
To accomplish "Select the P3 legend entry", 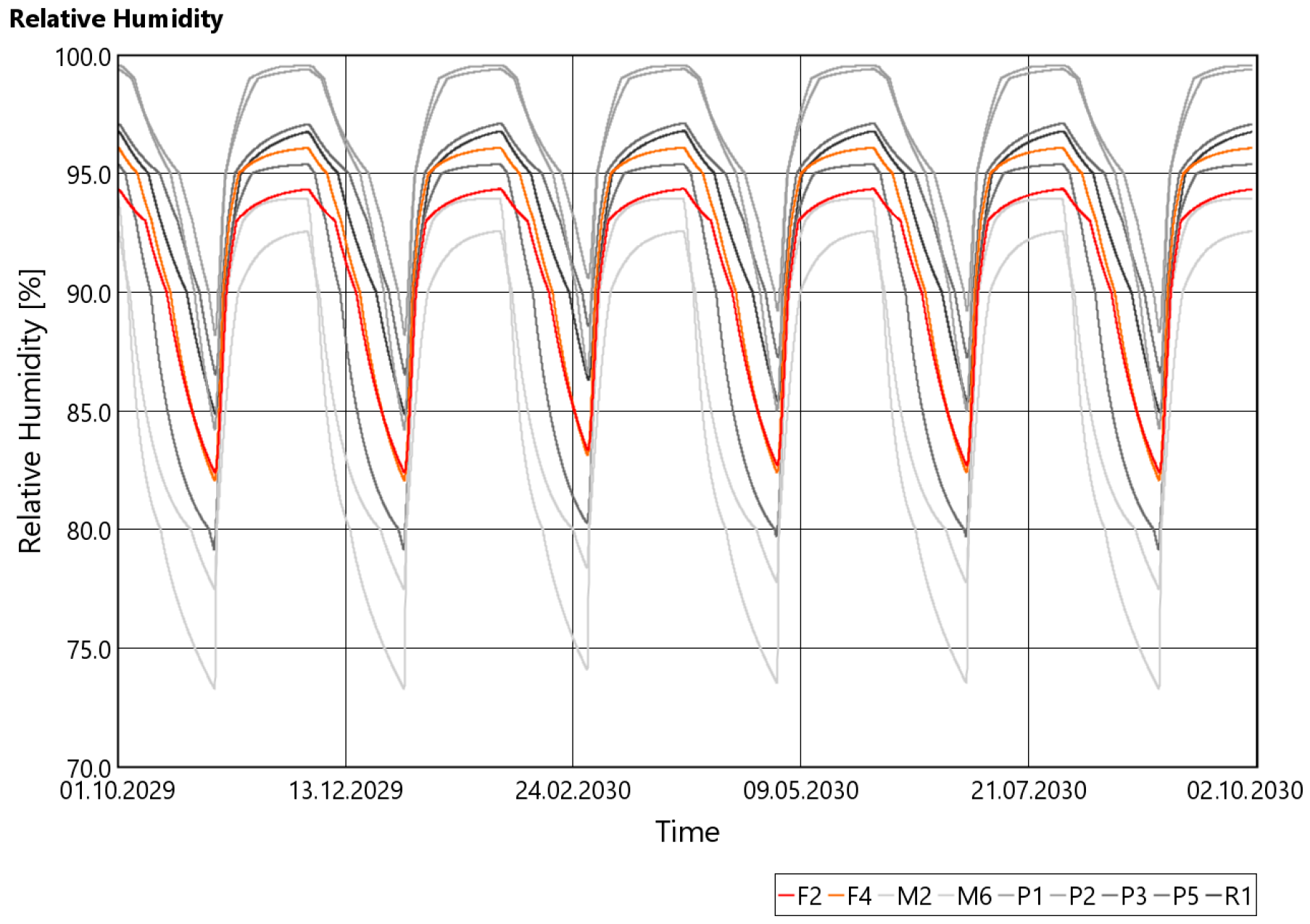I will [x=1124, y=896].
